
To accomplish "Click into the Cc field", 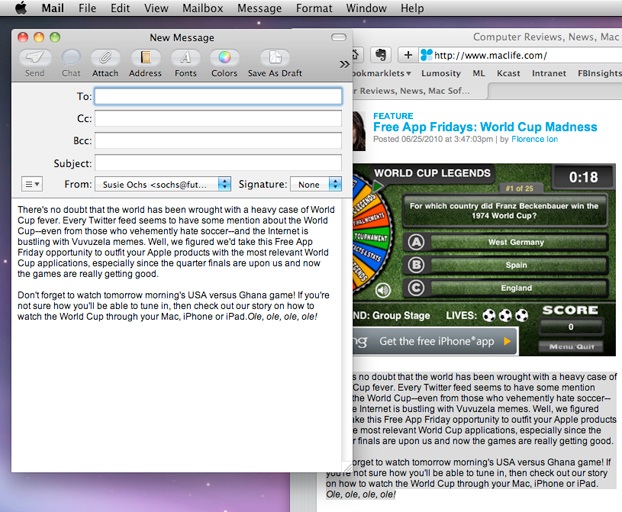I will click(x=218, y=119).
